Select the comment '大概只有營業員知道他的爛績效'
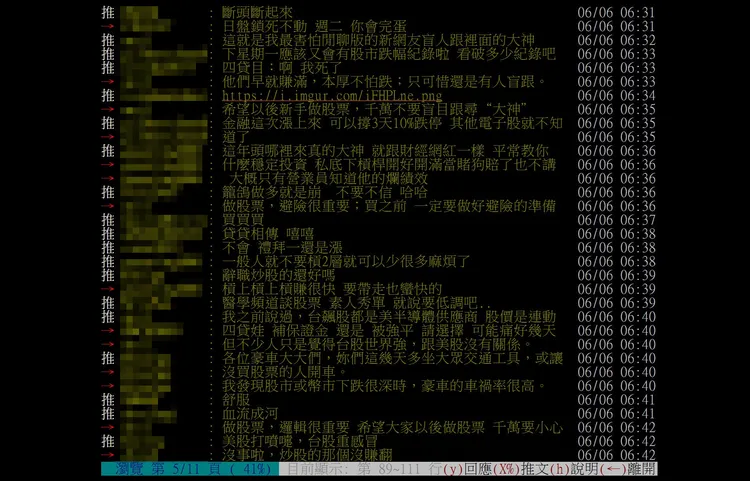750x481 pixels. (x=329, y=179)
